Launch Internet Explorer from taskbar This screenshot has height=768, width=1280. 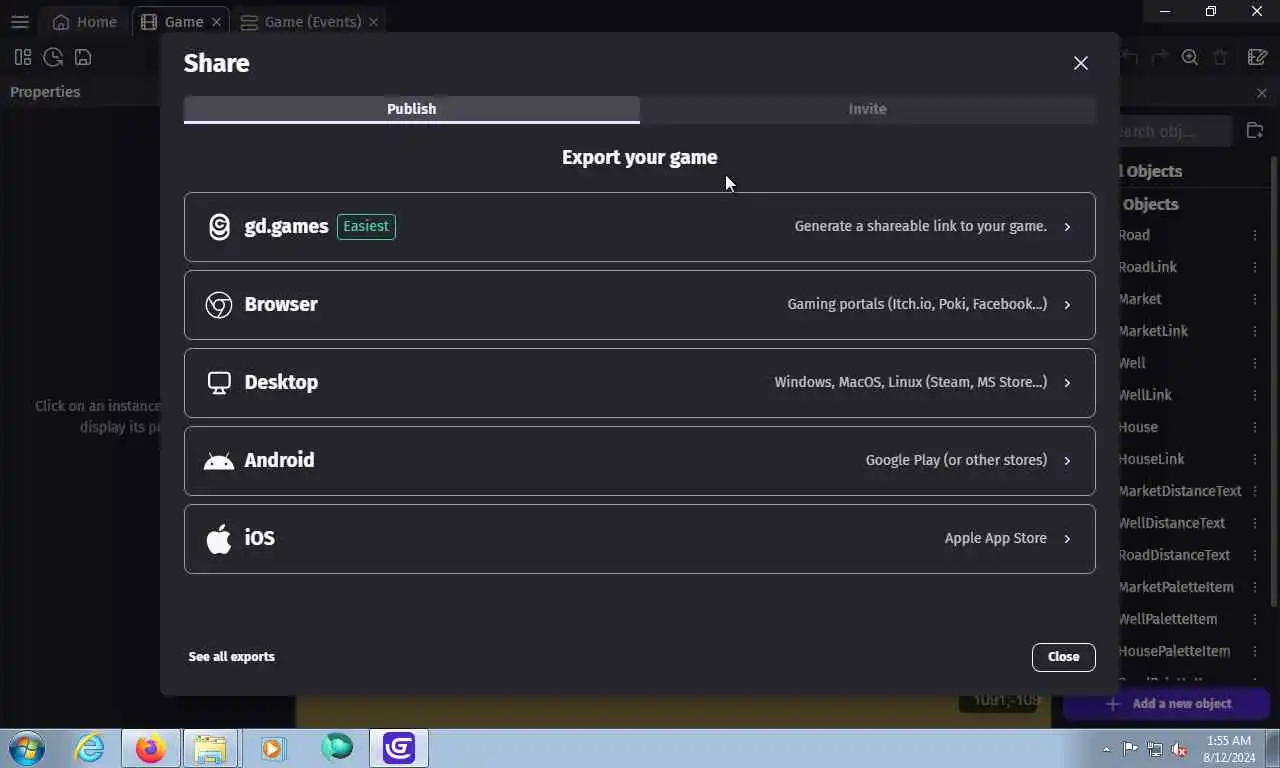click(90, 748)
